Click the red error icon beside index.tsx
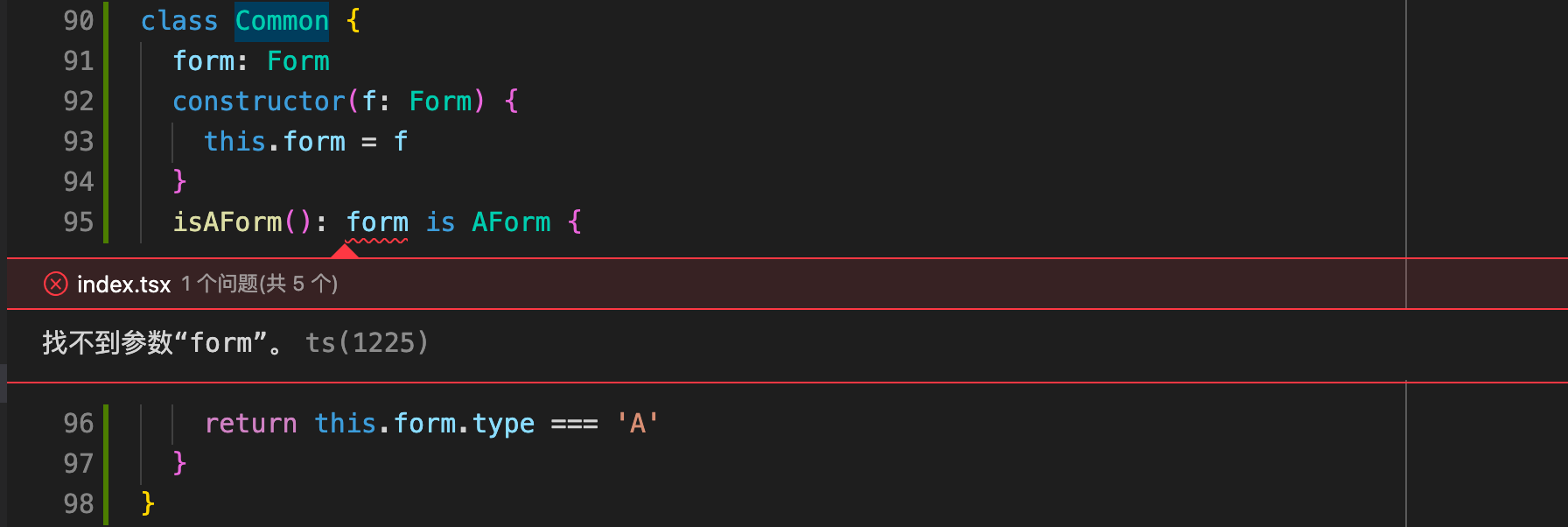 (55, 284)
